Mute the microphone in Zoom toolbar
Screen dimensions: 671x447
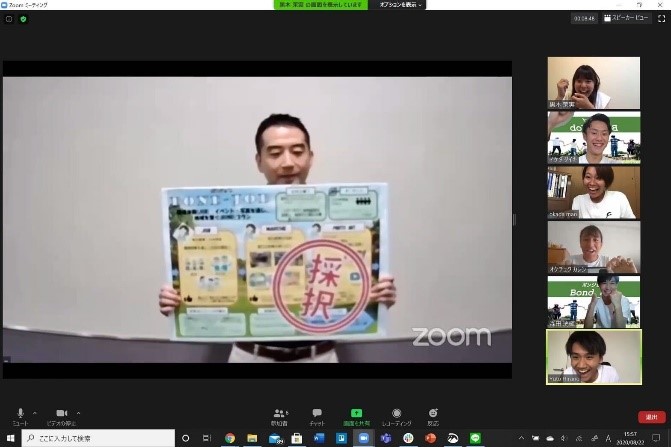tap(20, 417)
